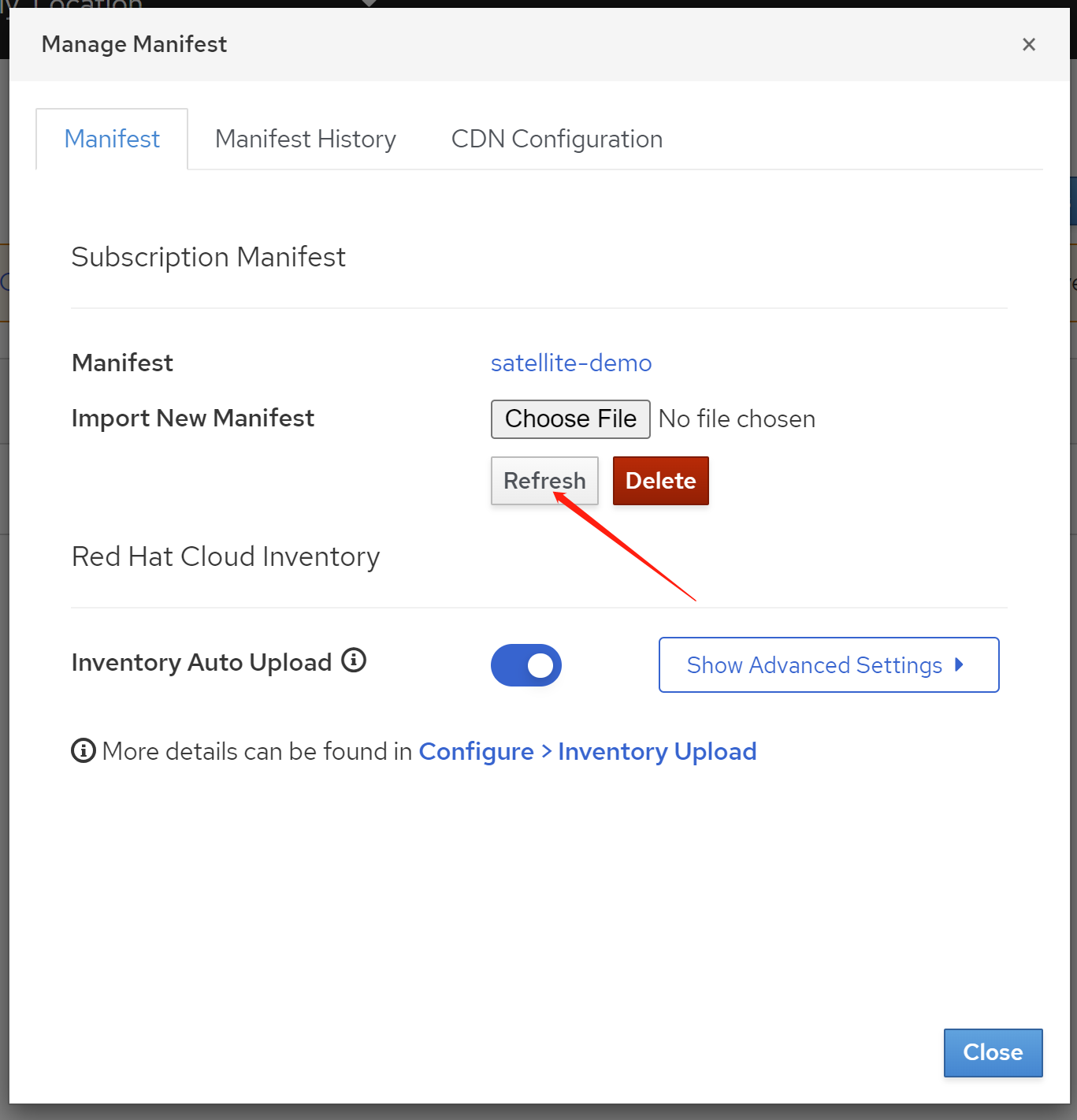Delete the current manifest
This screenshot has height=1120, width=1077.
click(660, 481)
